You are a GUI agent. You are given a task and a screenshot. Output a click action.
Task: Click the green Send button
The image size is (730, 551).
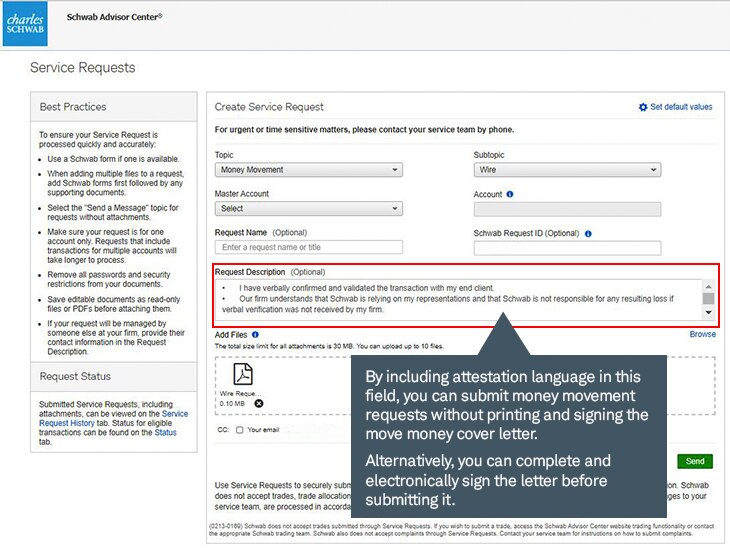pyautogui.click(x=695, y=461)
